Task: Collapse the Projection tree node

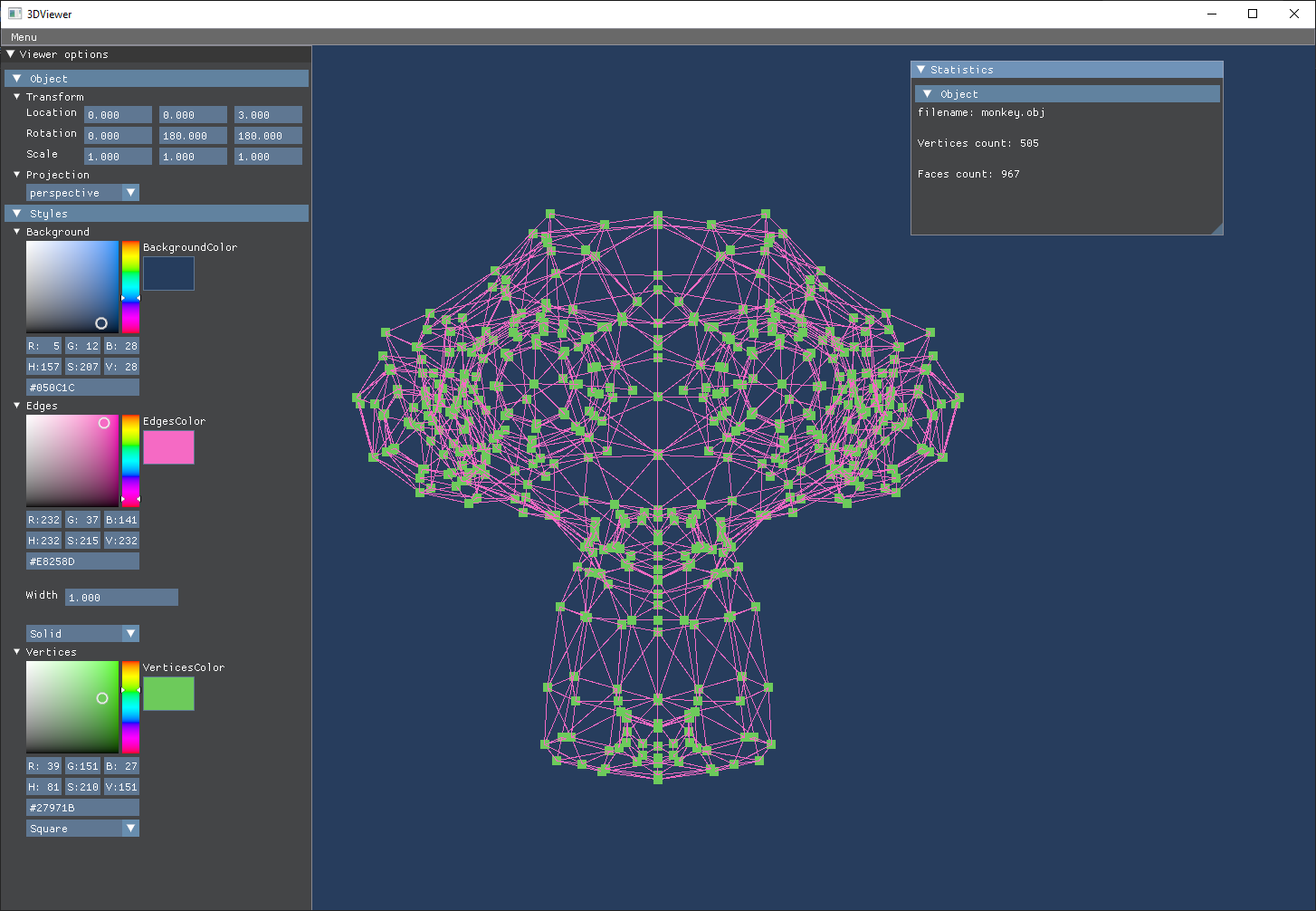Action: tap(16, 175)
